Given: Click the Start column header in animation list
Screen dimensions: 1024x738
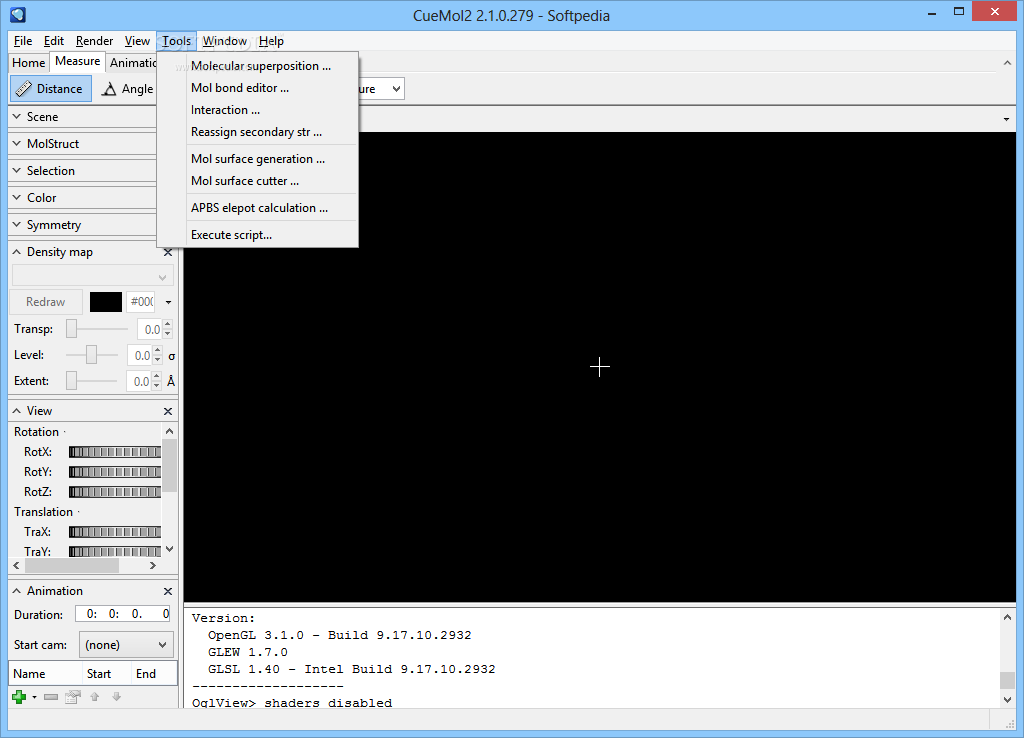Looking at the screenshot, I should point(106,674).
